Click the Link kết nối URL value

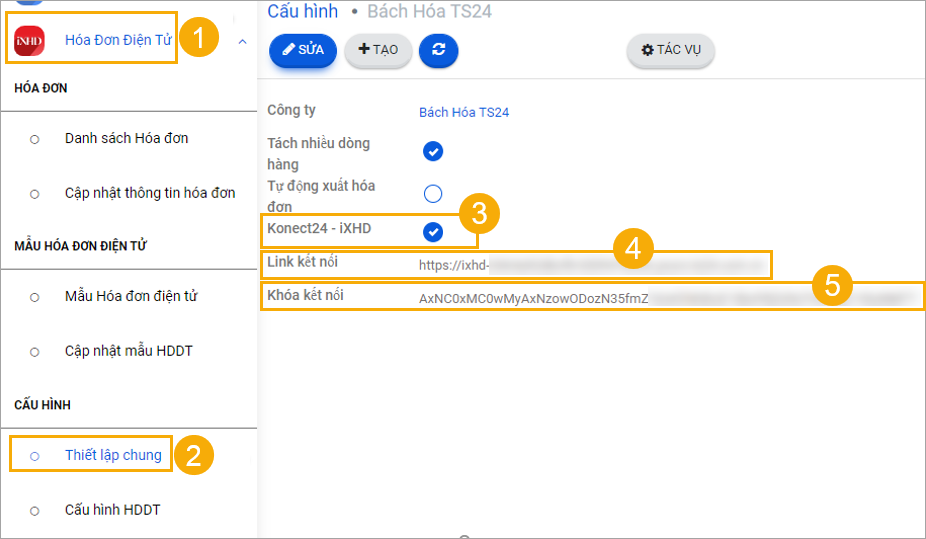pos(592,265)
